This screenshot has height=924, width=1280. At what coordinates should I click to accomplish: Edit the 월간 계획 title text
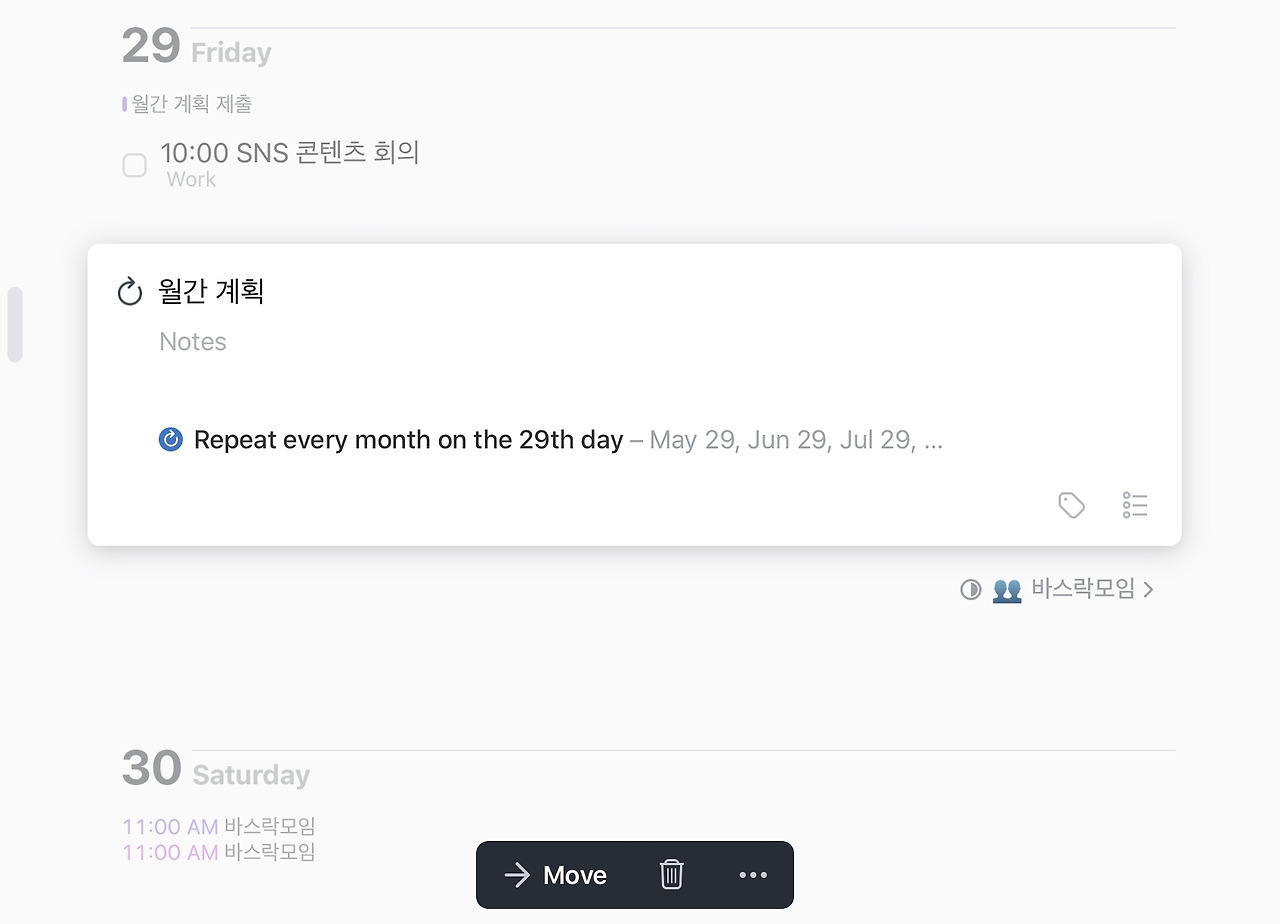point(211,292)
